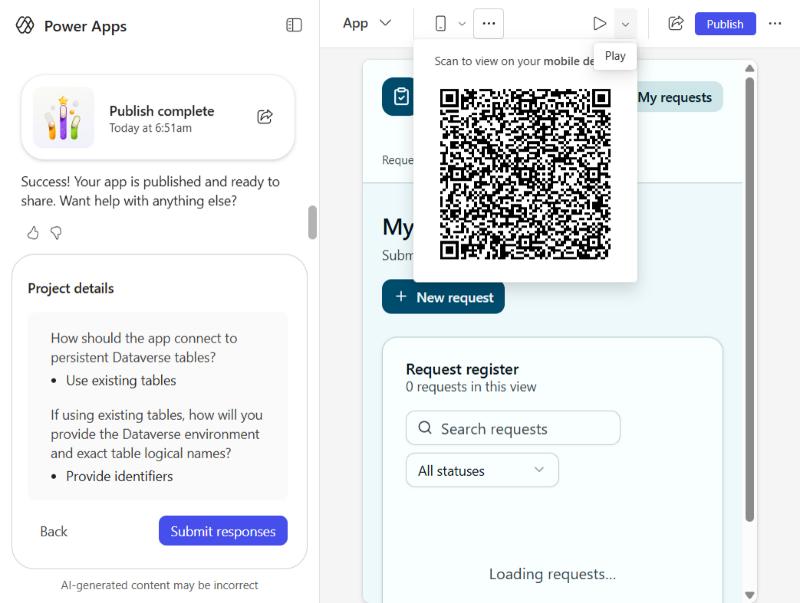Image resolution: width=800 pixels, height=603 pixels.
Task: Go Back in project details
Action: tap(54, 531)
